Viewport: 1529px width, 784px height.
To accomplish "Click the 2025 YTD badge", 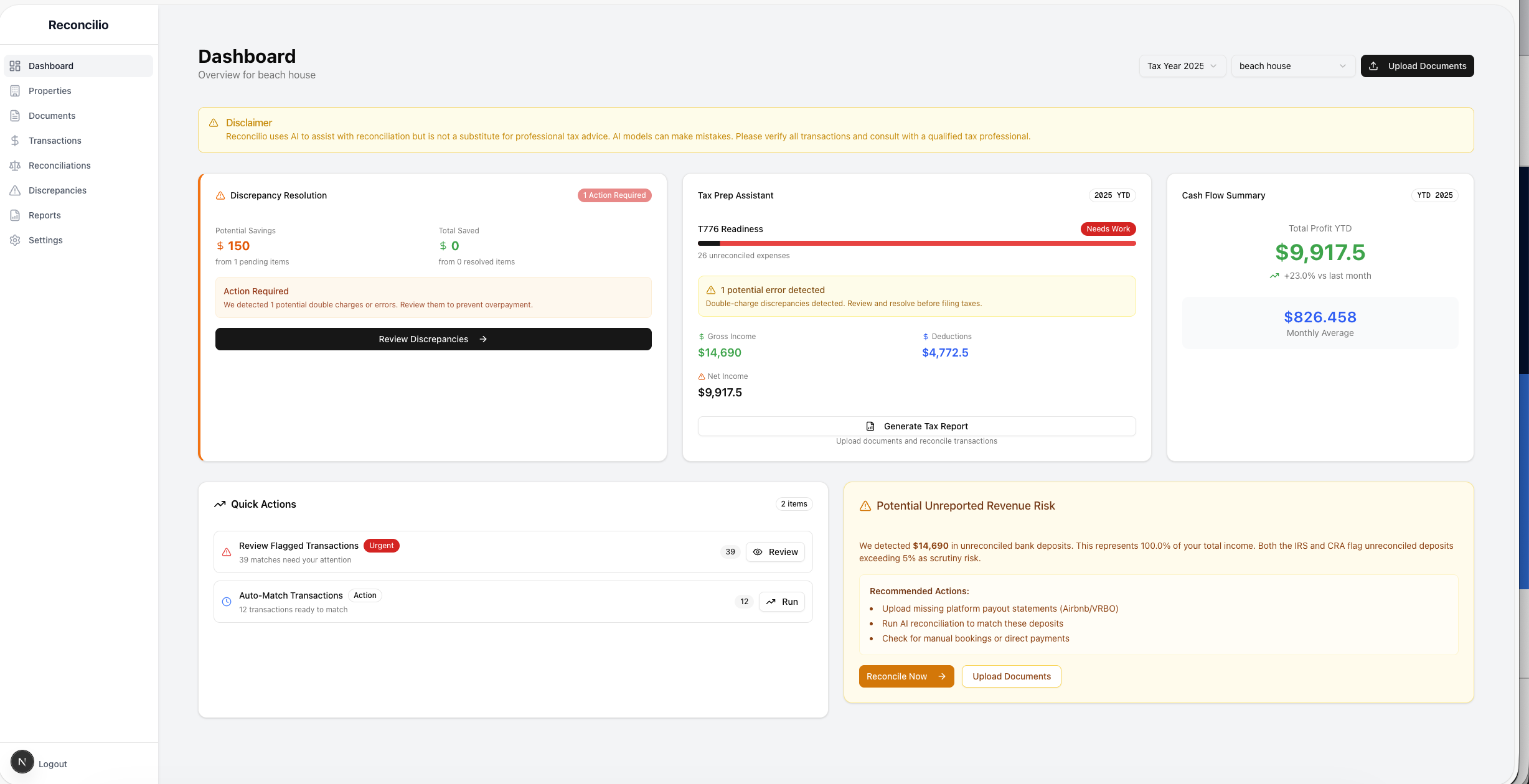I will tap(1112, 195).
